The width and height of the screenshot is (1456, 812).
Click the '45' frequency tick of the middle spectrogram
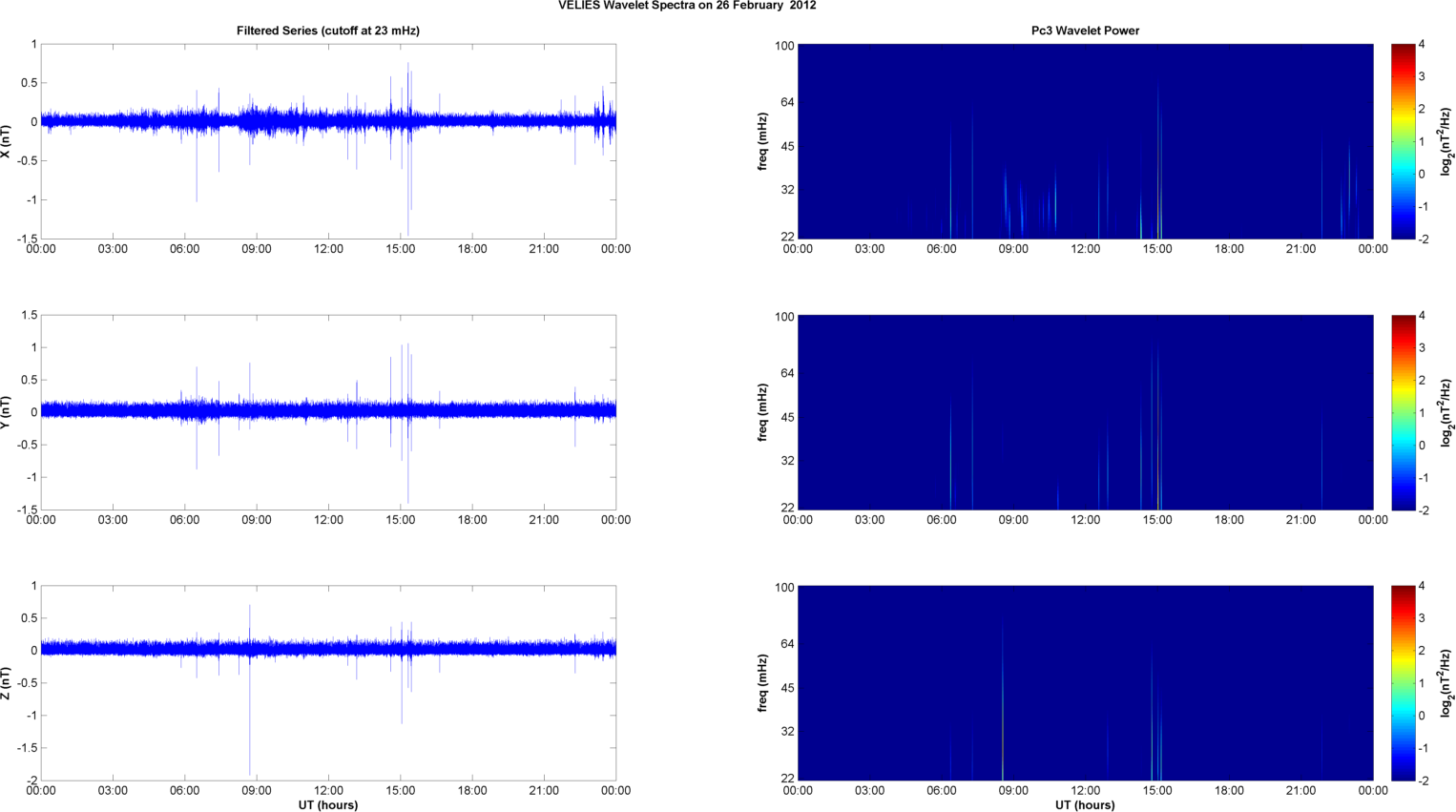pyautogui.click(x=787, y=418)
